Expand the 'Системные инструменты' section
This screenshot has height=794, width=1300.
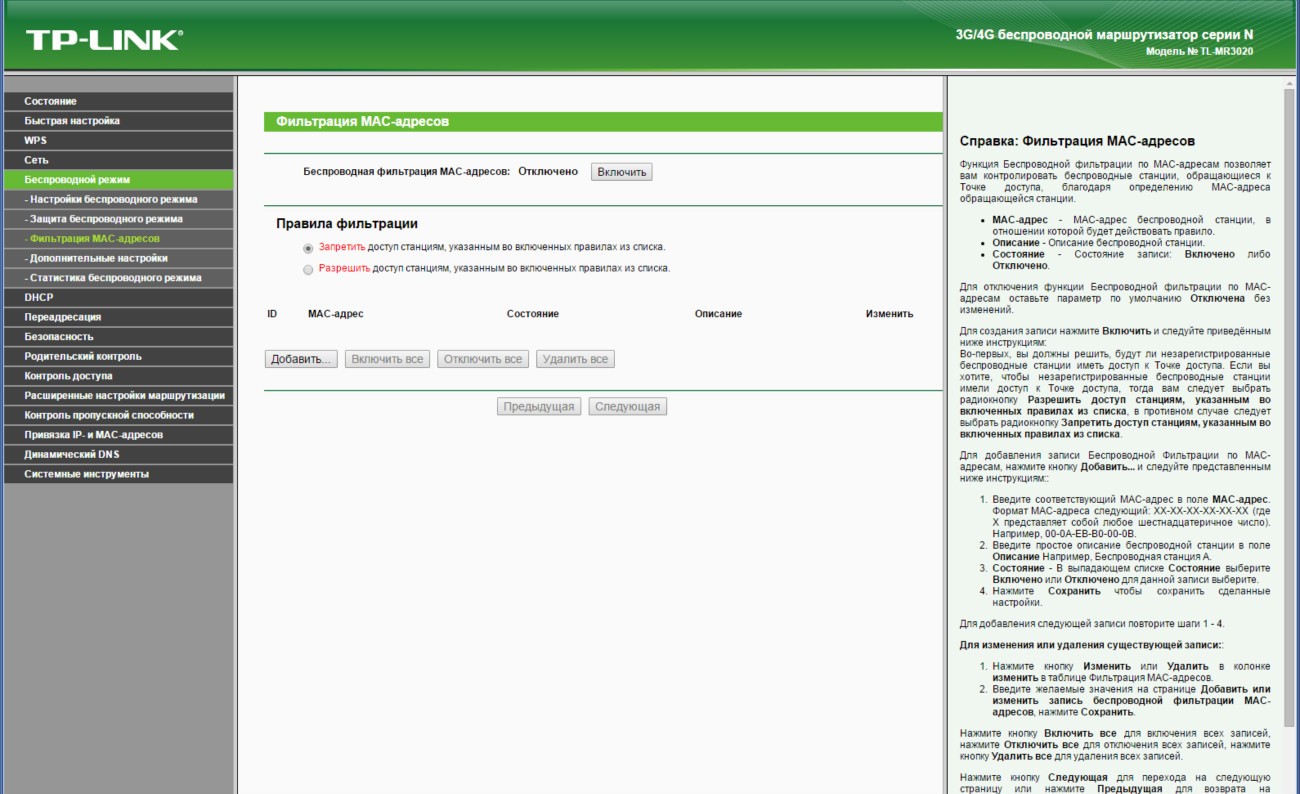pos(86,474)
